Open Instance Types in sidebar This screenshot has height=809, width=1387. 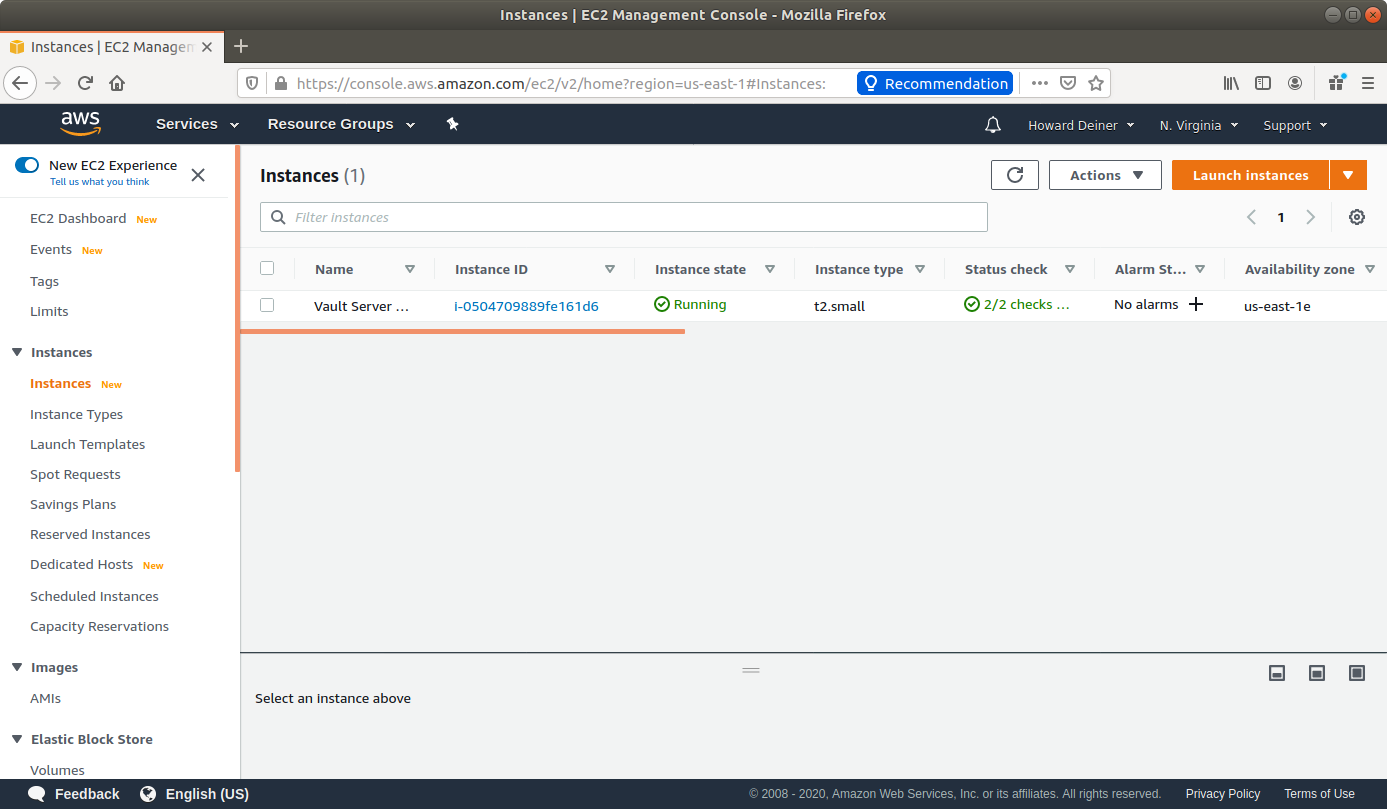[x=76, y=414]
